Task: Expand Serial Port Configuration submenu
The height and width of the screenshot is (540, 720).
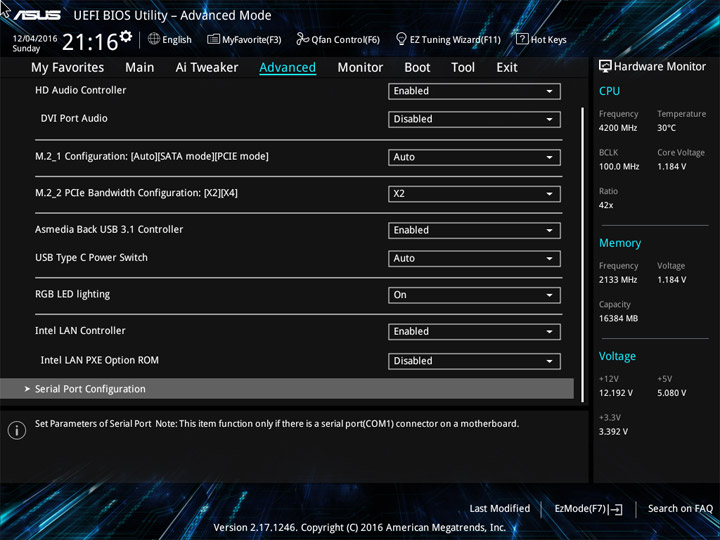Action: coord(287,389)
